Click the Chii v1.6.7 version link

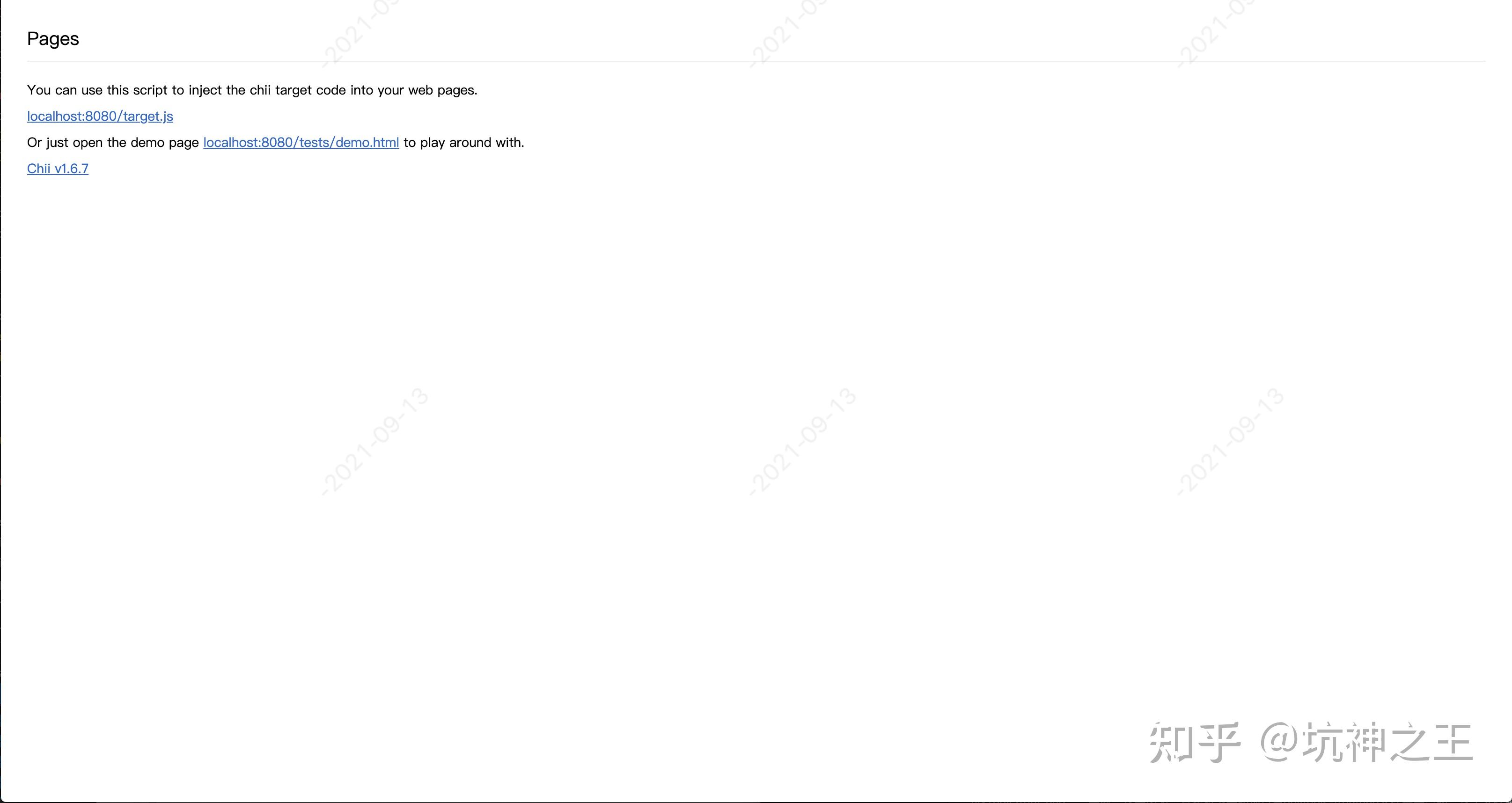click(58, 169)
